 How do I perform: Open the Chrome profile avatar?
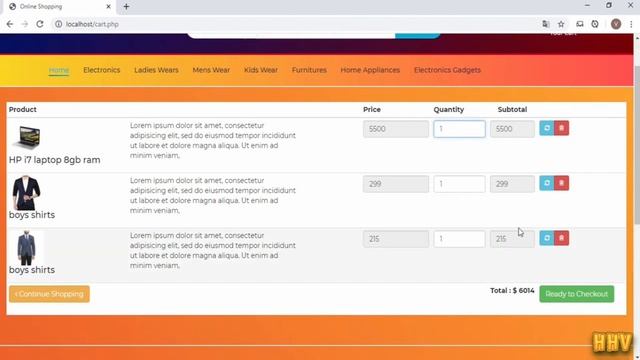616,24
